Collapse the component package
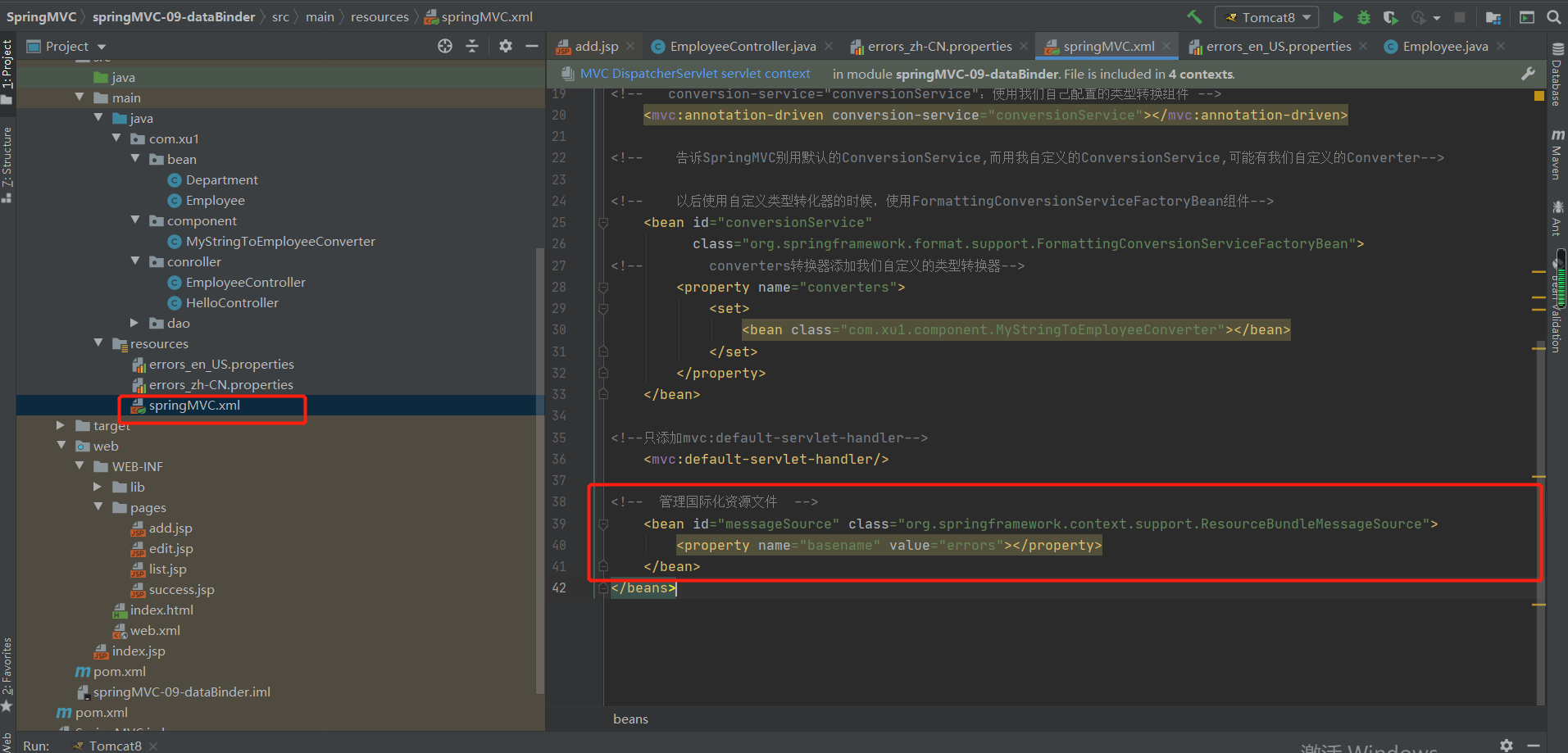Image resolution: width=1568 pixels, height=753 pixels. (x=135, y=220)
